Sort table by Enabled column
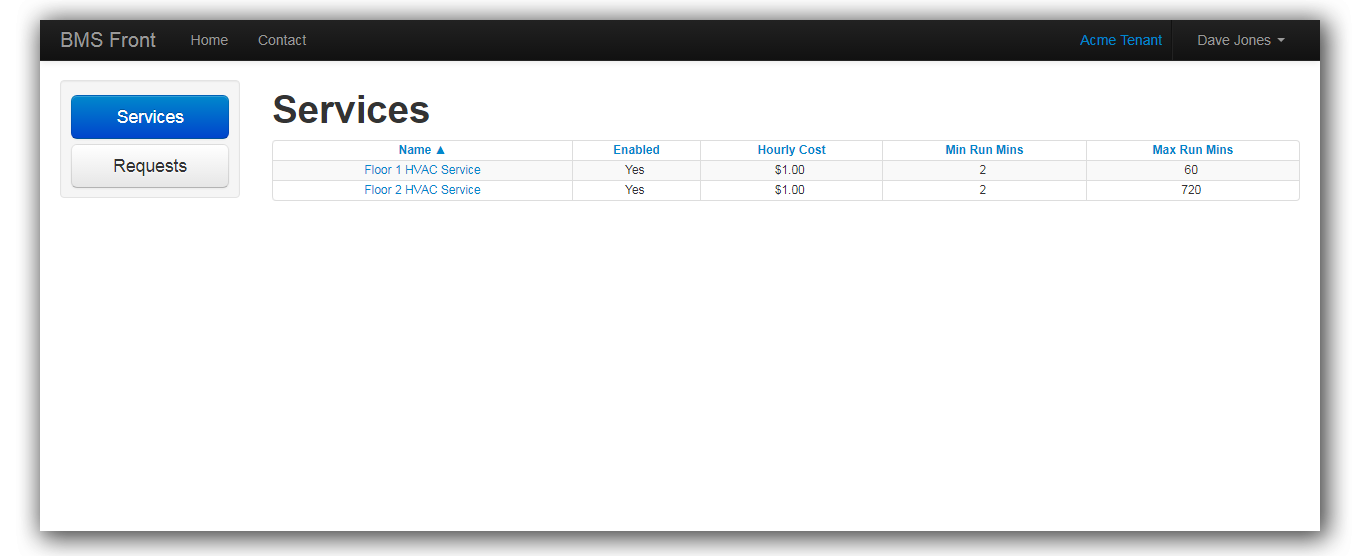The image size is (1360, 556). click(636, 150)
